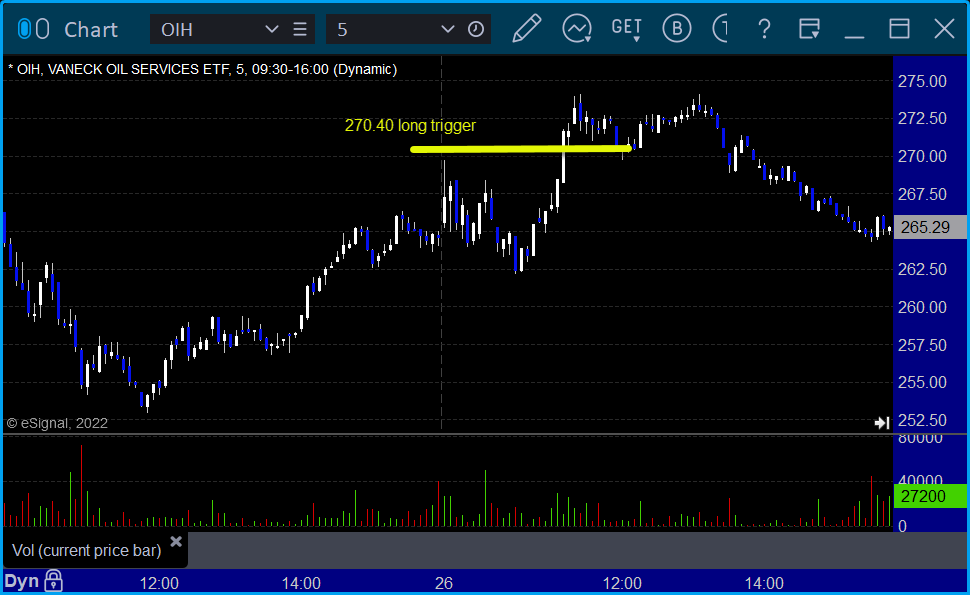The width and height of the screenshot is (970, 595).
Task: Open the symbol list hamburger menu
Action: coord(300,29)
